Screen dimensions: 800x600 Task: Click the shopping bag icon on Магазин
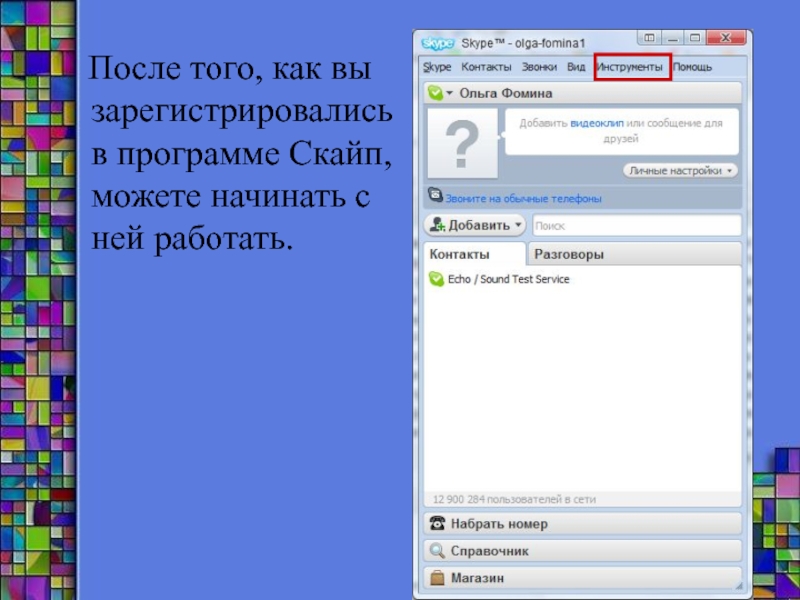tap(437, 578)
